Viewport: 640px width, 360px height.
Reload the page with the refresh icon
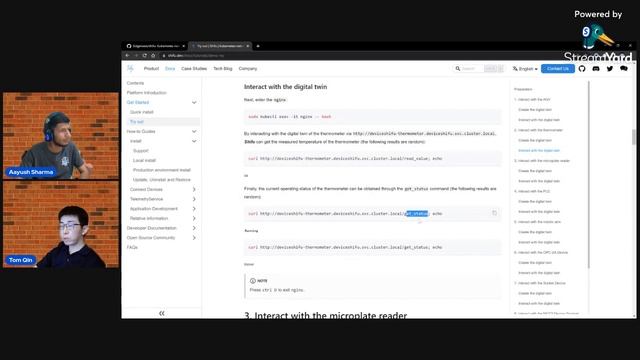[x=144, y=56]
